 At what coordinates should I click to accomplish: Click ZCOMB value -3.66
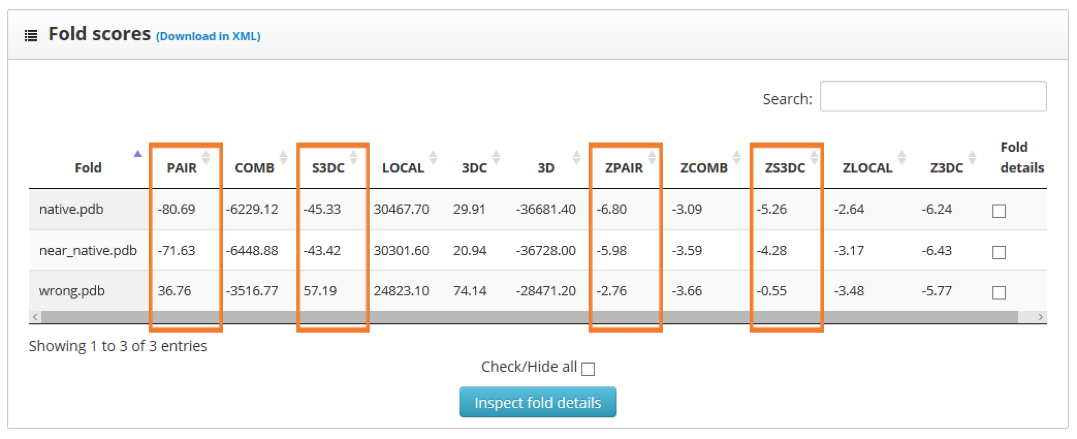[687, 291]
